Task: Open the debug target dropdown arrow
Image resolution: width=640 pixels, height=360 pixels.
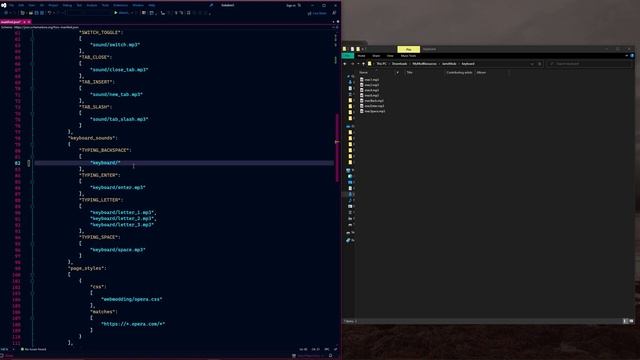Action: pos(132,13)
